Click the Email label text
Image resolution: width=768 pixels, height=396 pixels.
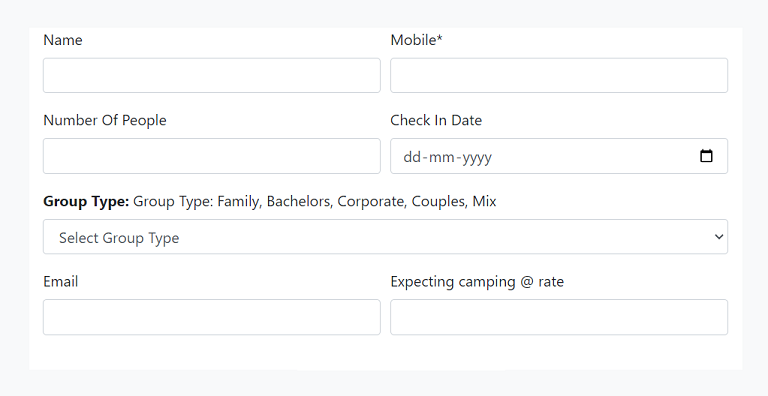[x=61, y=281]
